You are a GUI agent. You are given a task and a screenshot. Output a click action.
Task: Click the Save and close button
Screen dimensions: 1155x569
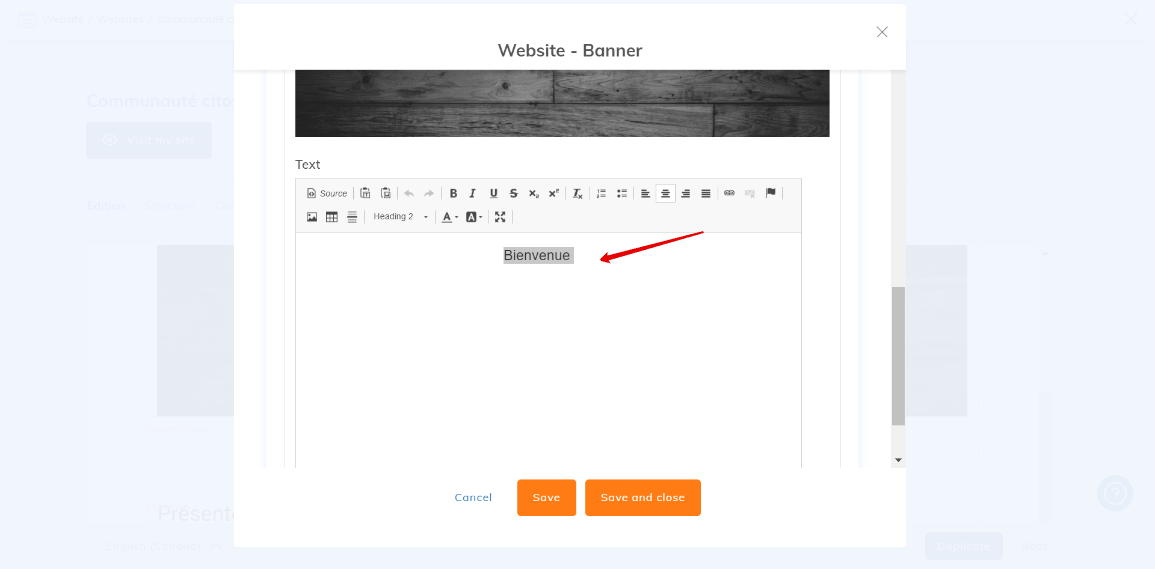click(643, 498)
